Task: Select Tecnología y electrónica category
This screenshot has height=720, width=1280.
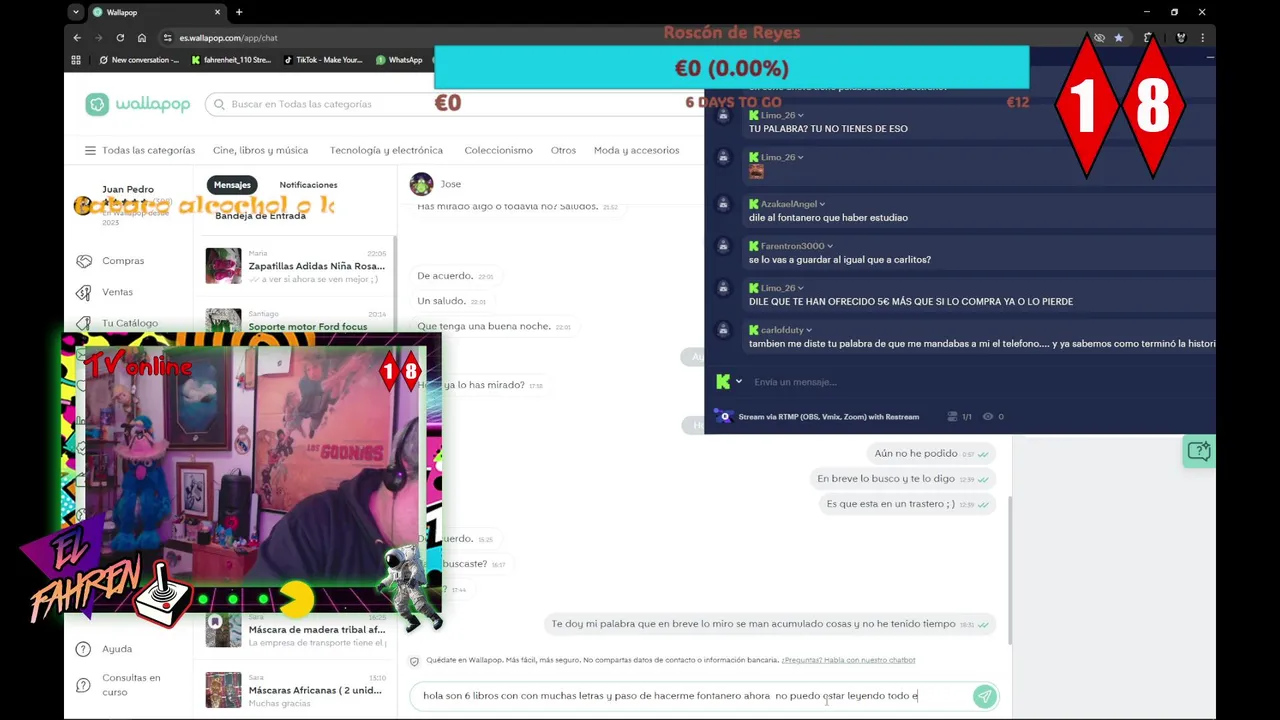Action: [x=386, y=150]
